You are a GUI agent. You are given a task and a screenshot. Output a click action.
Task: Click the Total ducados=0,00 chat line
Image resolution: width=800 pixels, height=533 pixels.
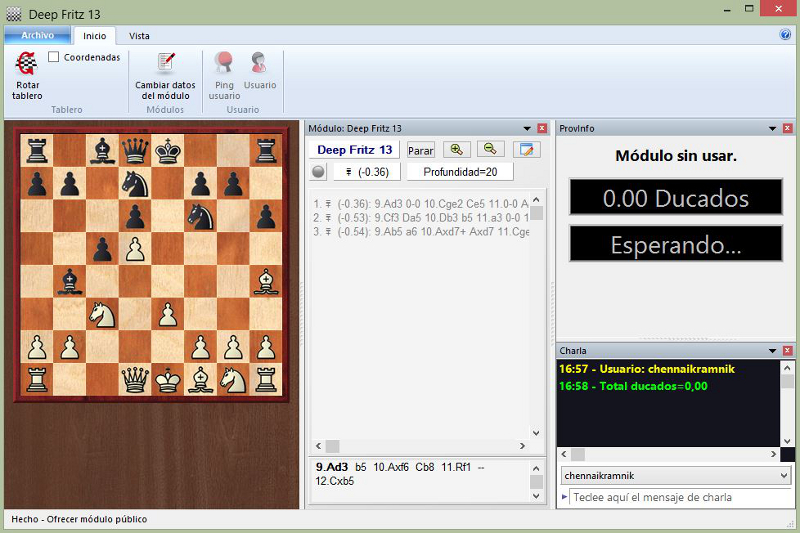click(633, 386)
